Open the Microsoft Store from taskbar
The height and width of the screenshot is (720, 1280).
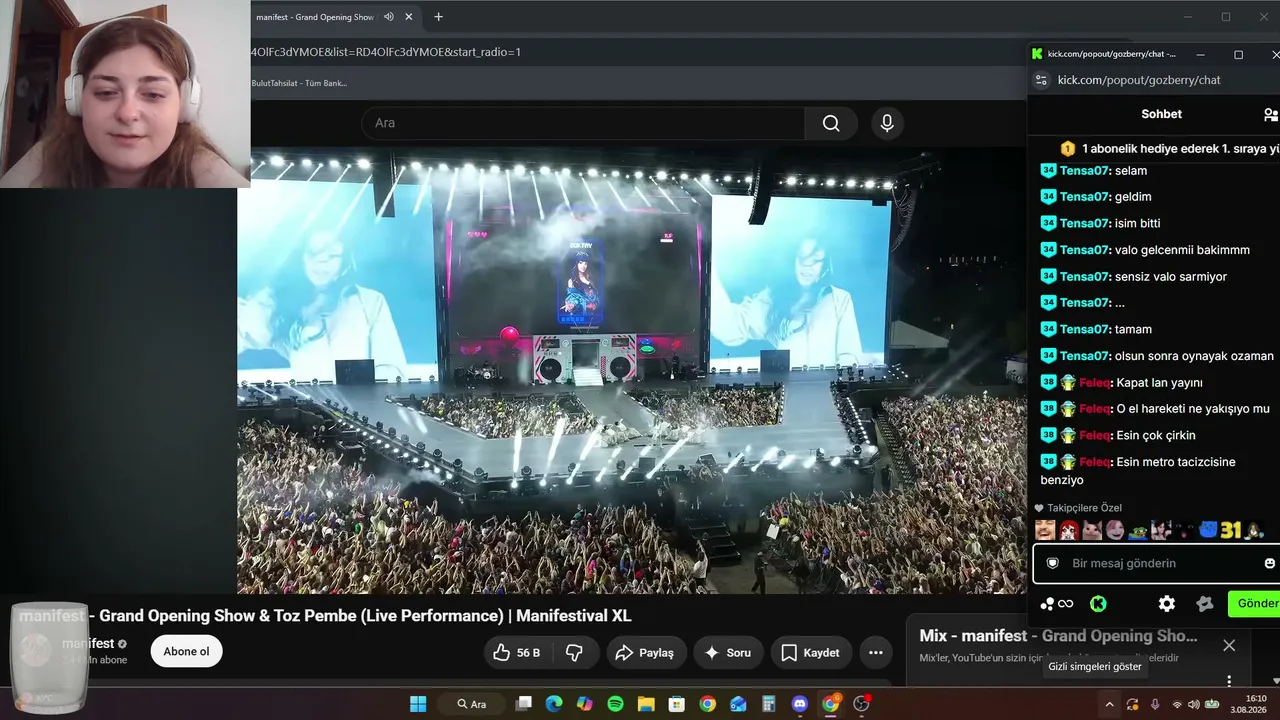[677, 704]
